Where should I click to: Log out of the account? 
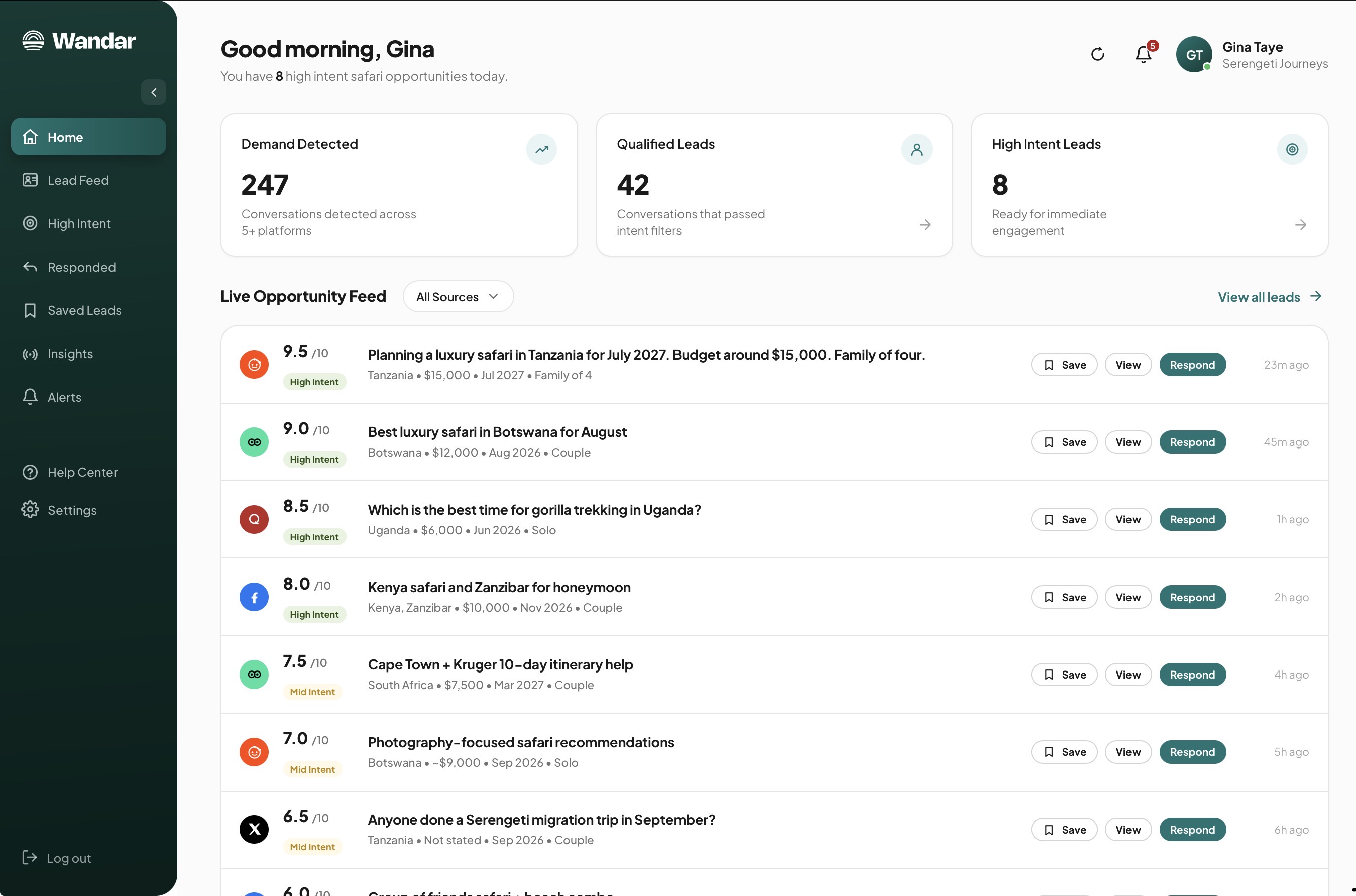57,858
